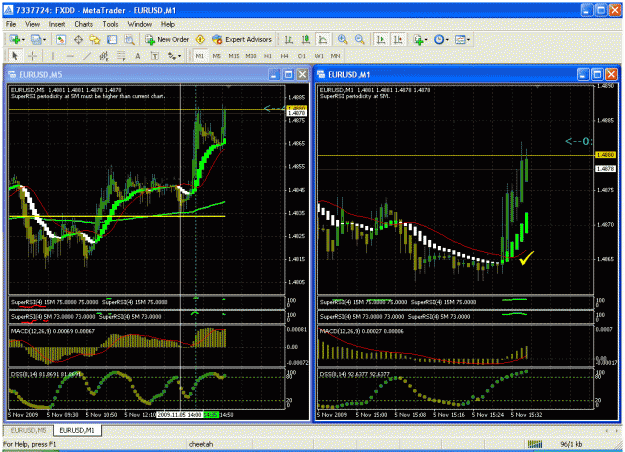Select the Trendline drawing tool
The width and height of the screenshot is (625, 452).
coord(86,56)
